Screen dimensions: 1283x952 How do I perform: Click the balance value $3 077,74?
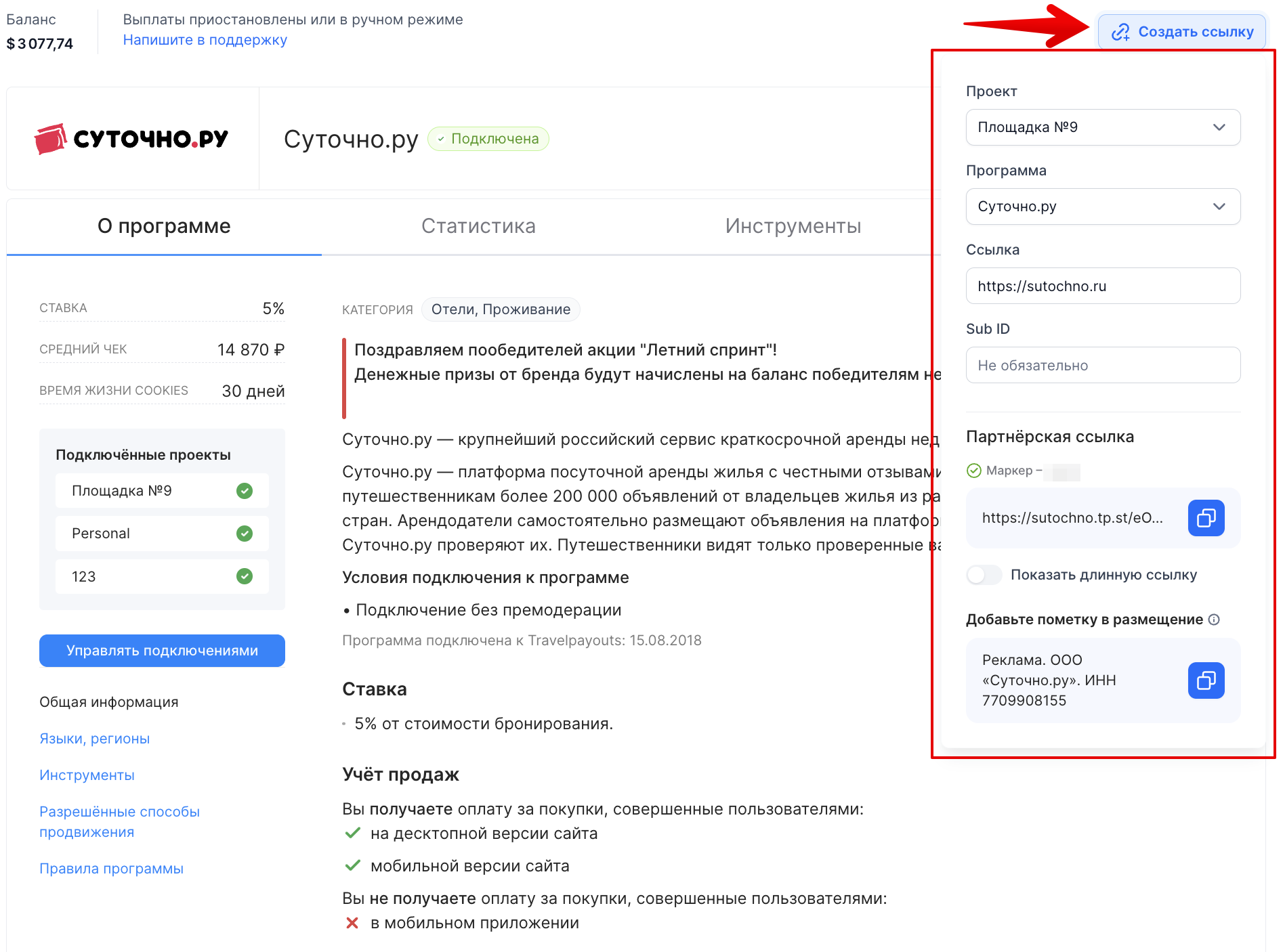tap(39, 44)
